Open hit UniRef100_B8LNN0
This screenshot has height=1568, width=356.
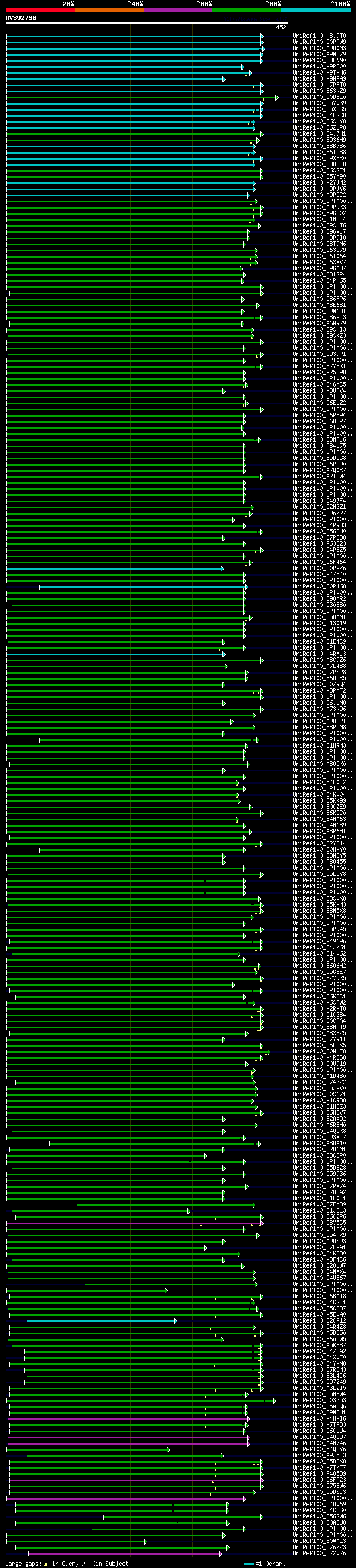[319, 60]
